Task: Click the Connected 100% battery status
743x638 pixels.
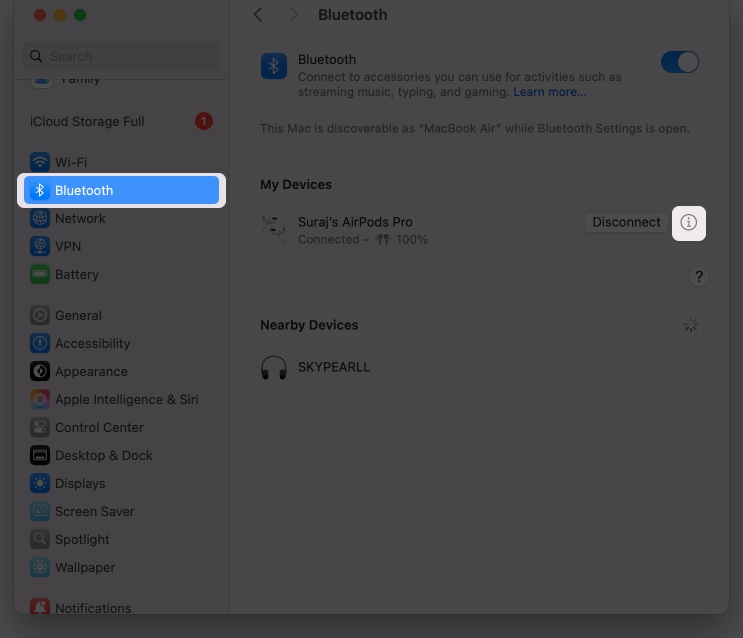Action: pos(362,239)
